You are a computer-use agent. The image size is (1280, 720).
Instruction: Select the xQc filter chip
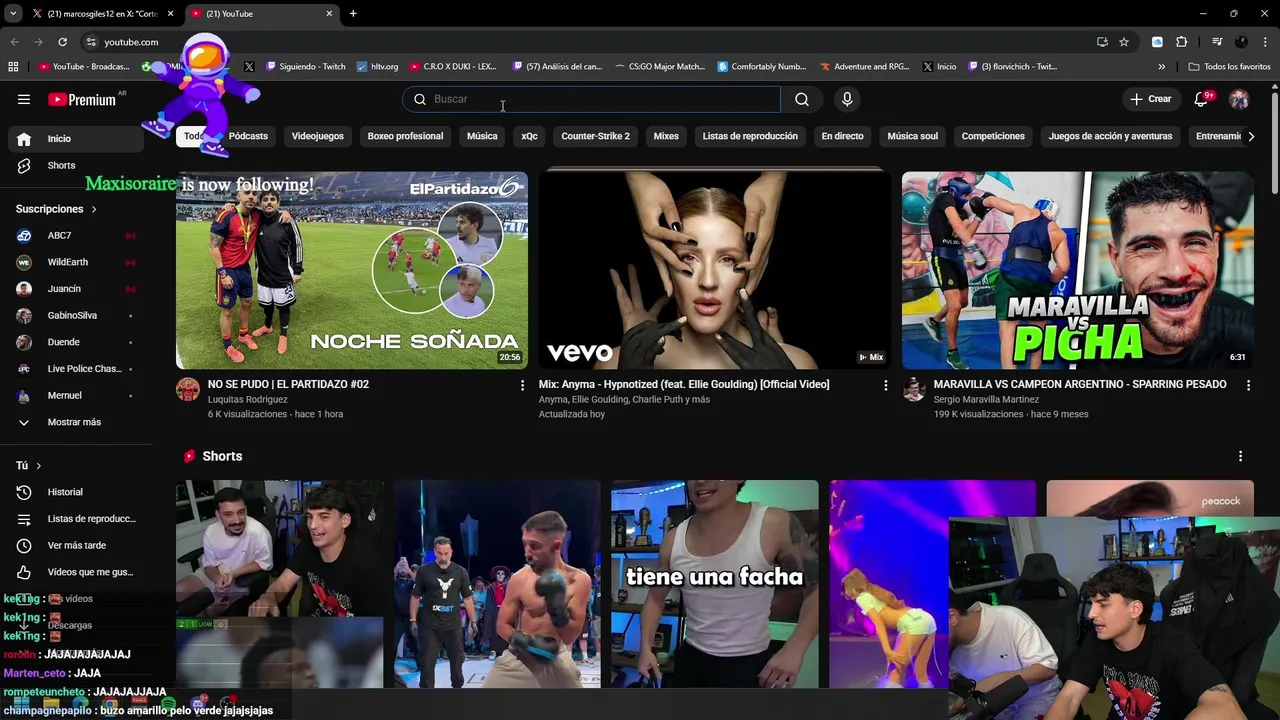pyautogui.click(x=529, y=136)
